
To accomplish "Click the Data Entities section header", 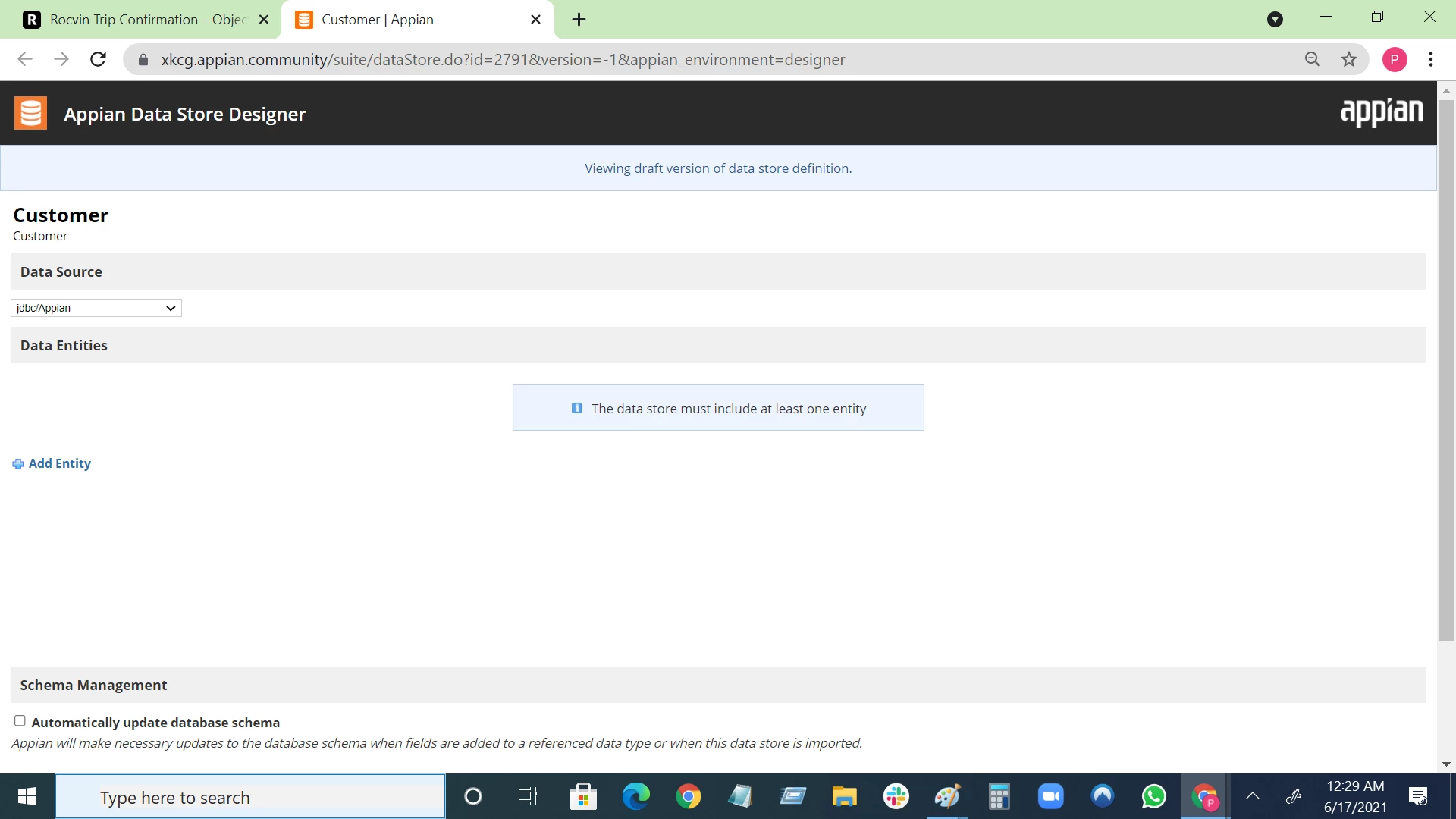I will point(718,345).
